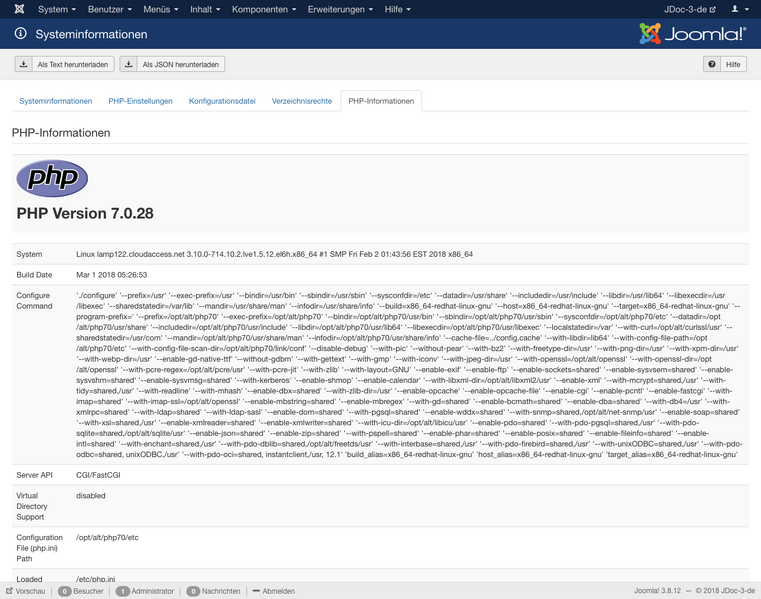Open the Benutzer dropdown menu
The image size is (761, 599).
pos(110,9)
